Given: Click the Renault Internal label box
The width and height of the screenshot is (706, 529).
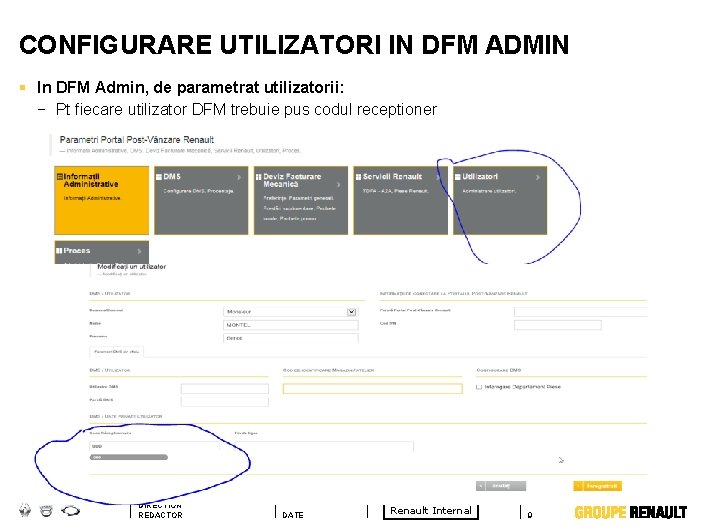Looking at the screenshot, I should click(x=431, y=511).
